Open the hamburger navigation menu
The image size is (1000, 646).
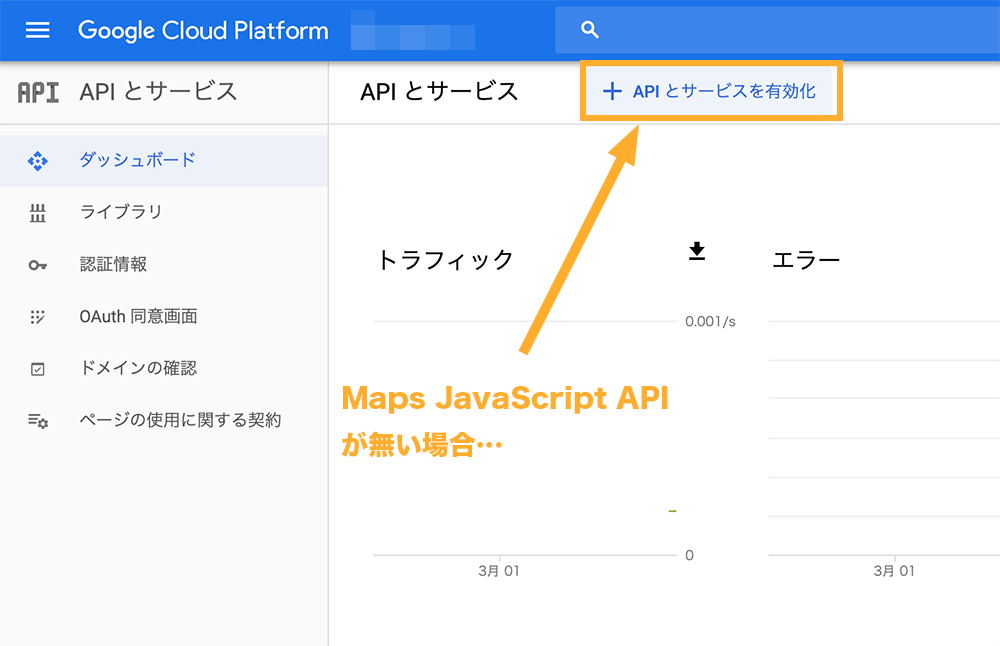[38, 30]
